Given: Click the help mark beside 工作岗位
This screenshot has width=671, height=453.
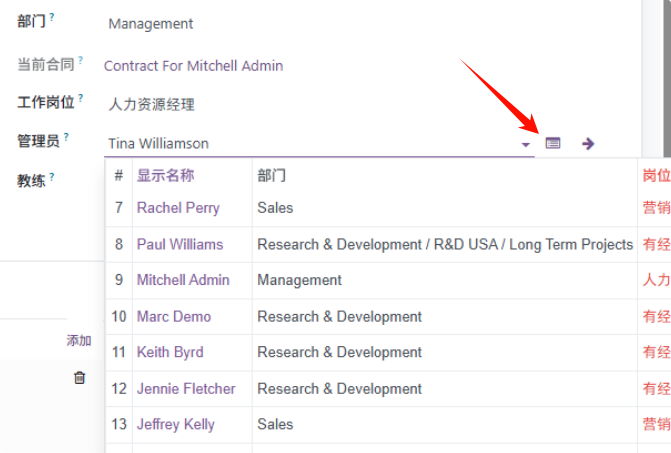Looking at the screenshot, I should (81, 98).
